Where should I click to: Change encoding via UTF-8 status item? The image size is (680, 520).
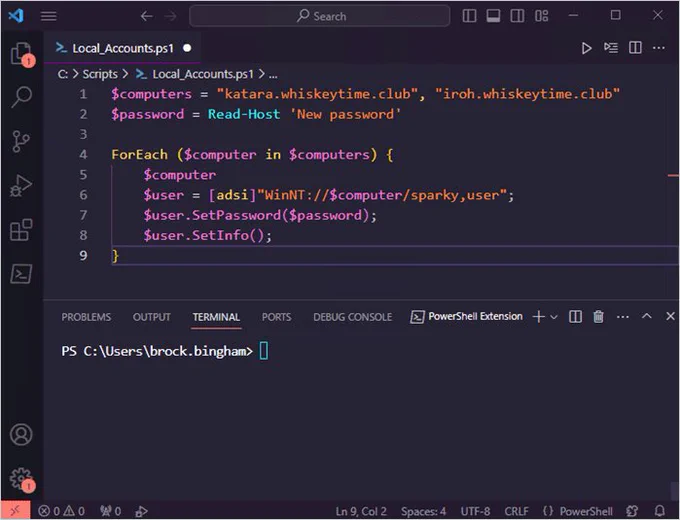[x=475, y=512]
